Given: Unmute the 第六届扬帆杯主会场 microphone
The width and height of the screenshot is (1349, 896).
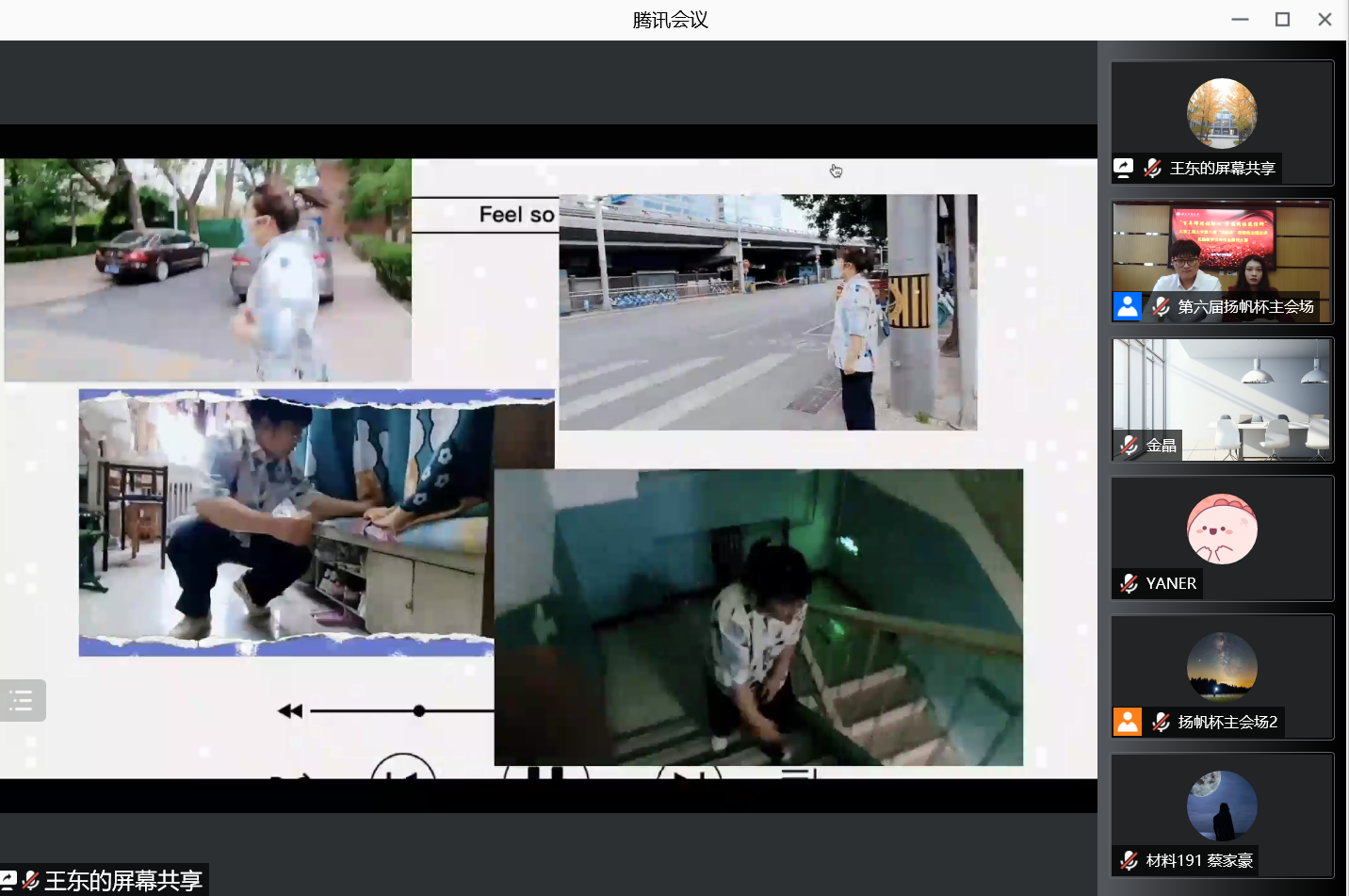Looking at the screenshot, I should [x=1160, y=305].
